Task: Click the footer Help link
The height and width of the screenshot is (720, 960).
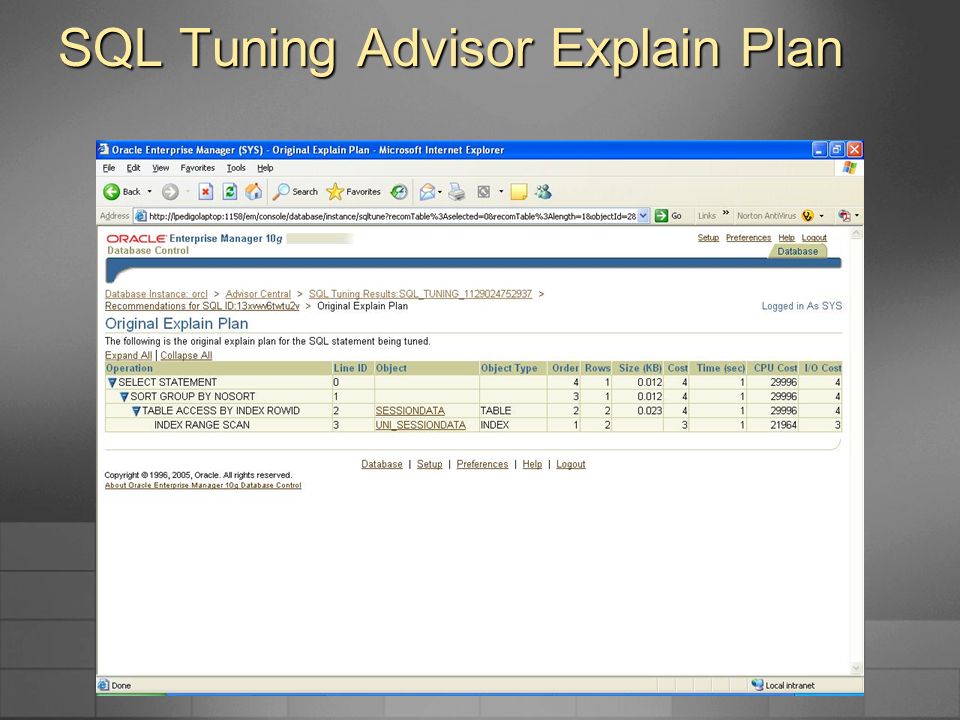Action: click(532, 464)
